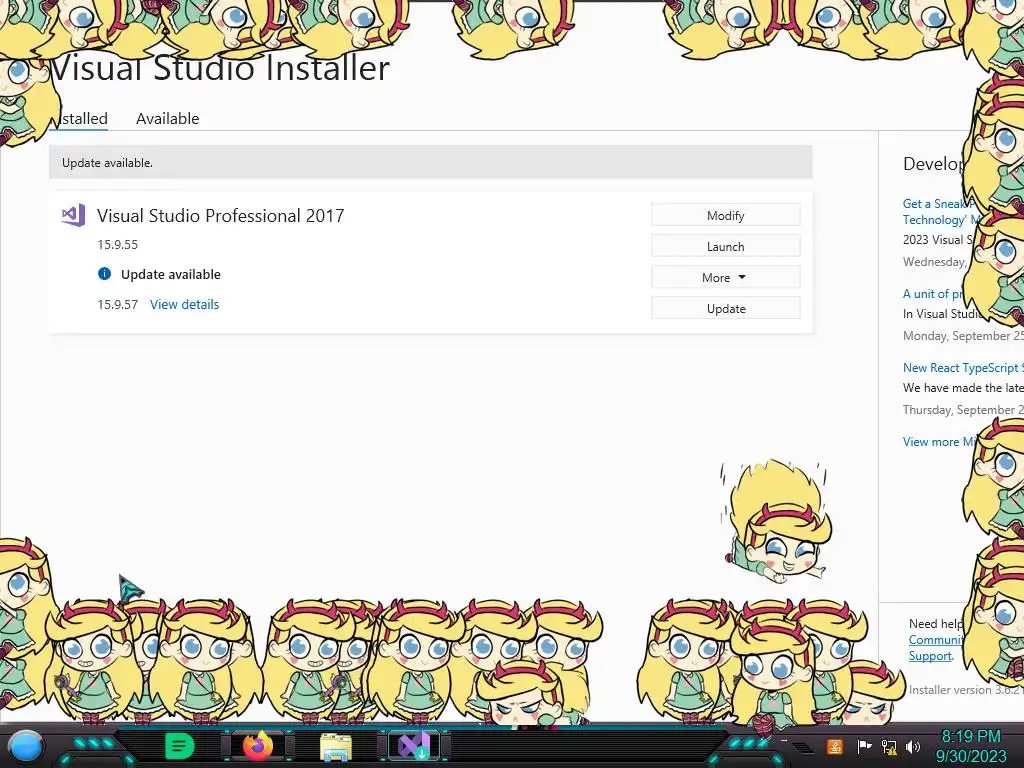The width and height of the screenshot is (1024, 768).
Task: Open the Get a Sneak developer news link
Action: click(937, 212)
